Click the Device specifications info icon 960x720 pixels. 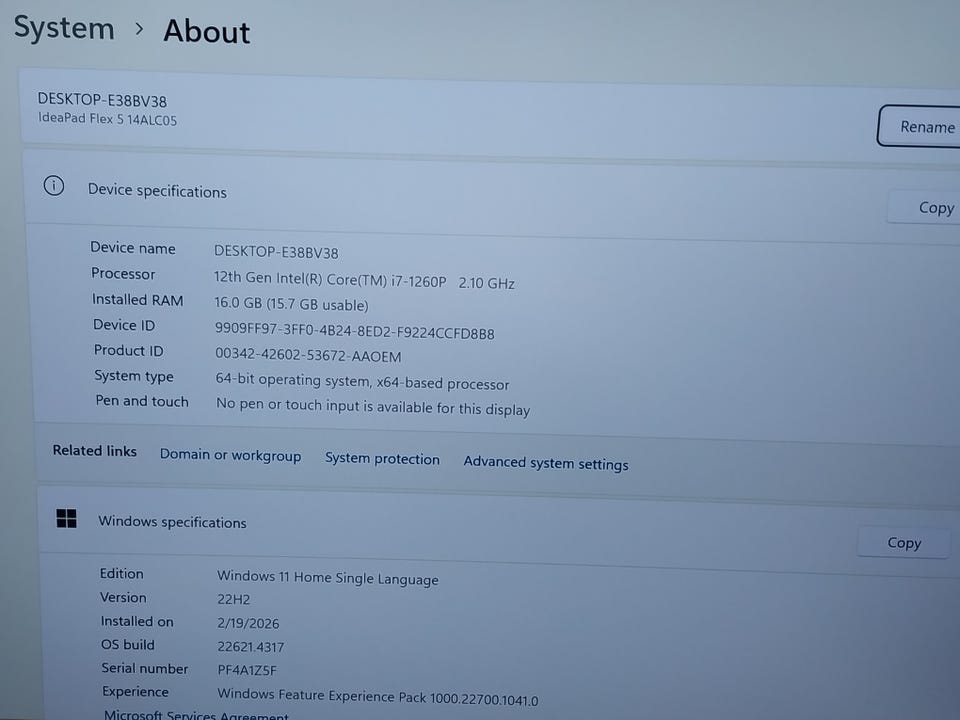54,186
